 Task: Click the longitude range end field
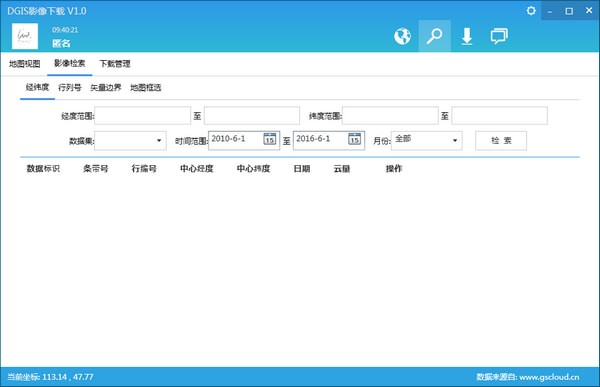tap(252, 116)
